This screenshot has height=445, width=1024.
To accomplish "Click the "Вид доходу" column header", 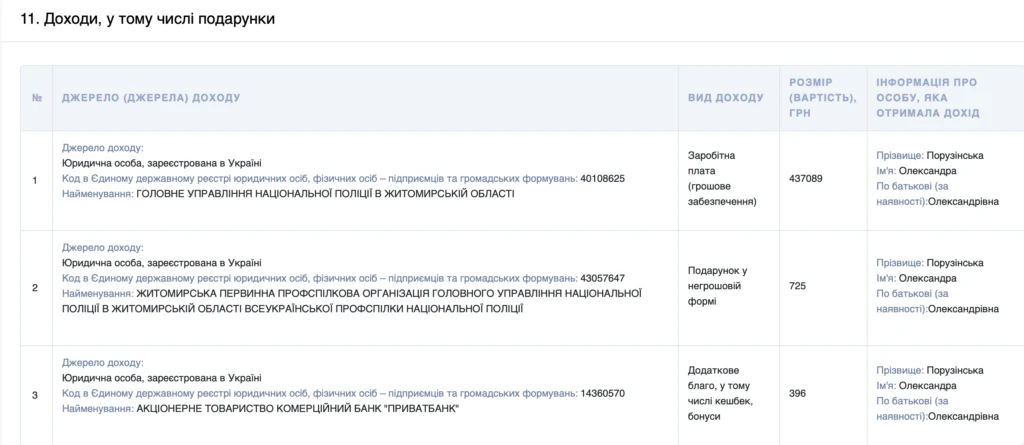I will pyautogui.click(x=725, y=98).
